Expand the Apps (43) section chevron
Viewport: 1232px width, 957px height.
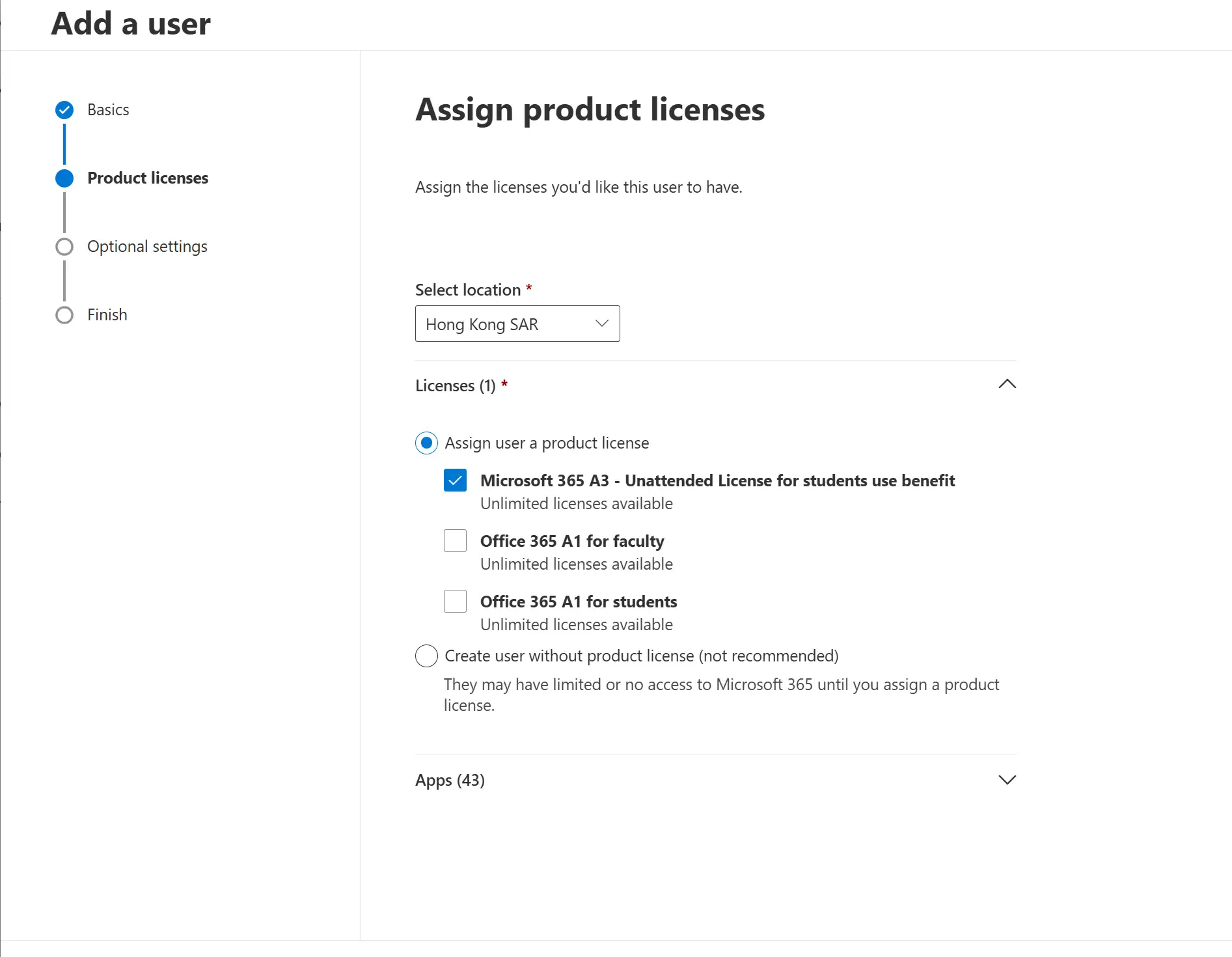coord(1007,780)
